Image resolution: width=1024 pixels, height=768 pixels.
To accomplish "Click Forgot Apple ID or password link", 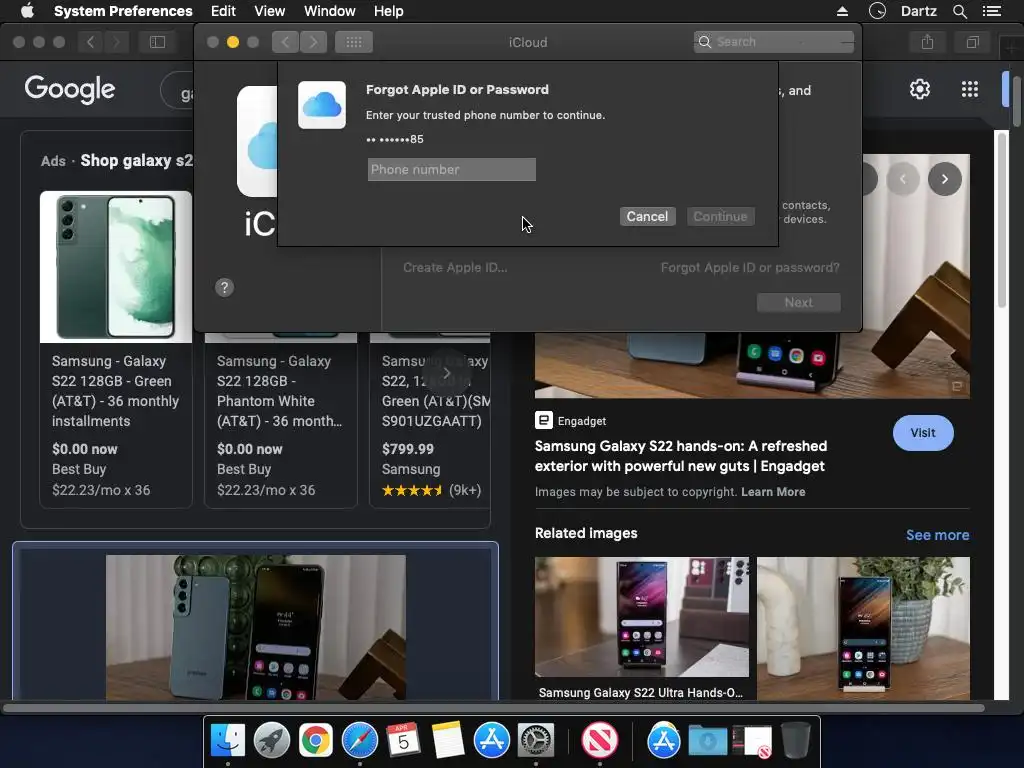I will (750, 267).
